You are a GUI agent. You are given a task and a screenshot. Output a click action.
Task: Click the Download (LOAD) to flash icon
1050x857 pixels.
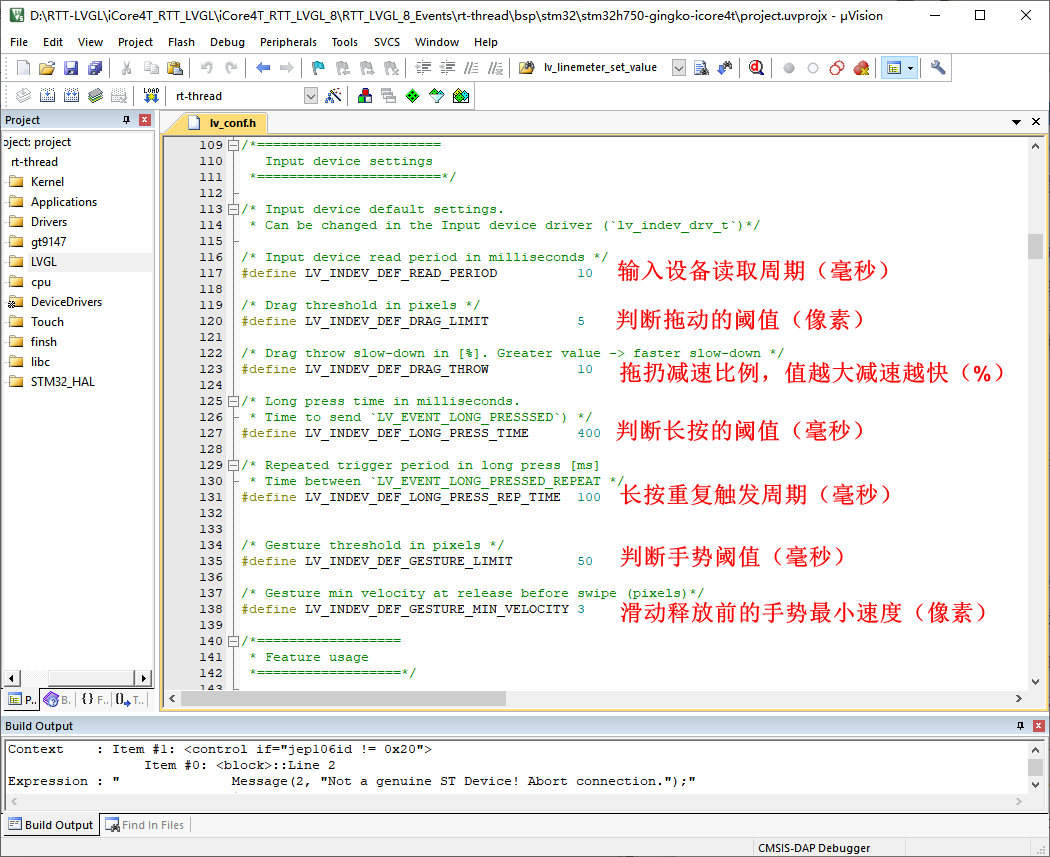[151, 96]
